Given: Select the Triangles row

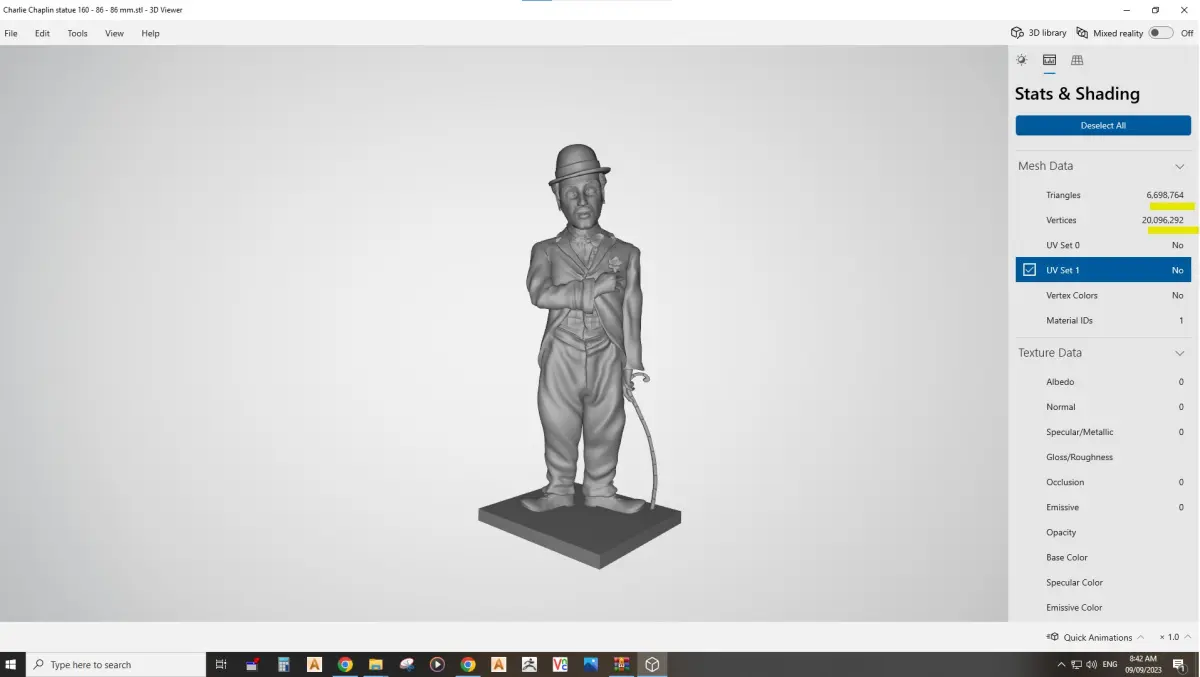Looking at the screenshot, I should click(1103, 195).
